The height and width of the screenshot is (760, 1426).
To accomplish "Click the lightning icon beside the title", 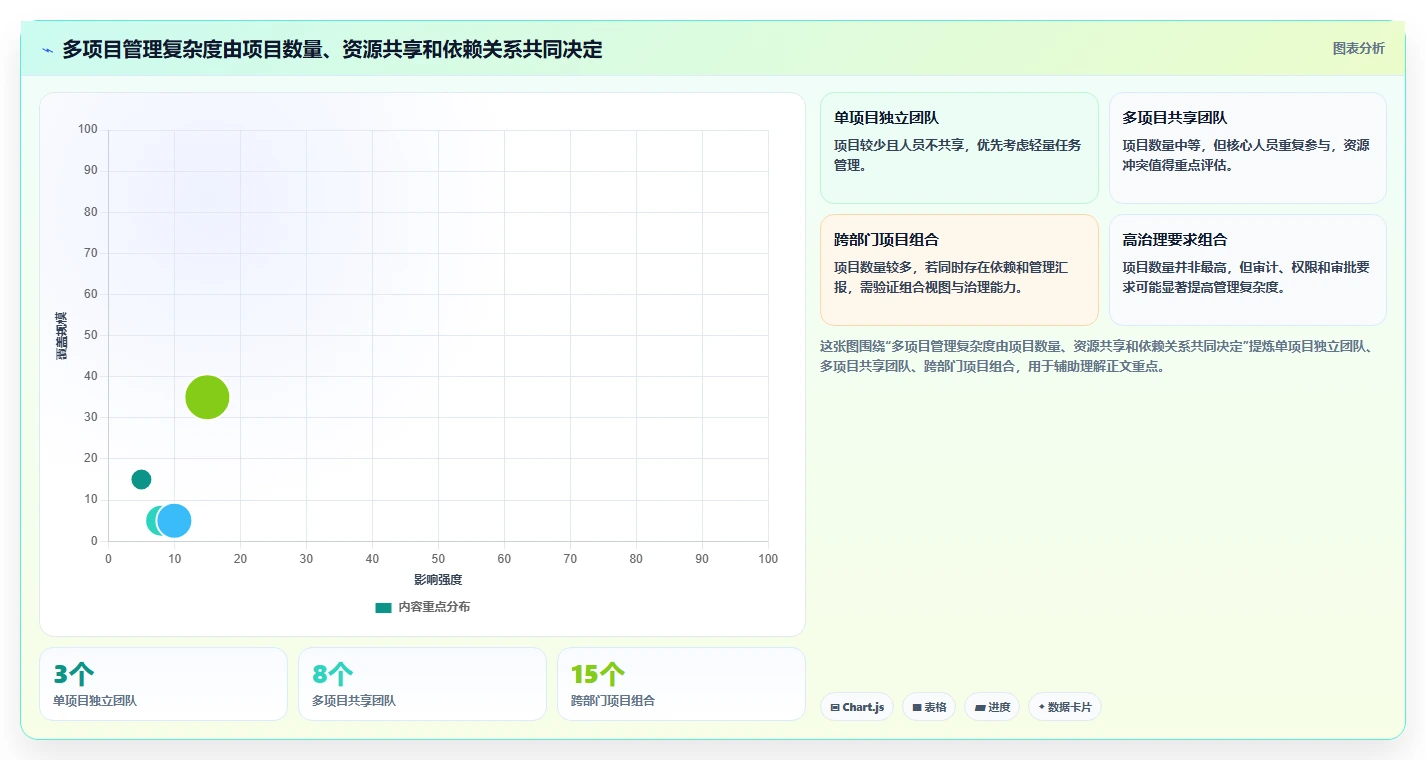I will 48,50.
